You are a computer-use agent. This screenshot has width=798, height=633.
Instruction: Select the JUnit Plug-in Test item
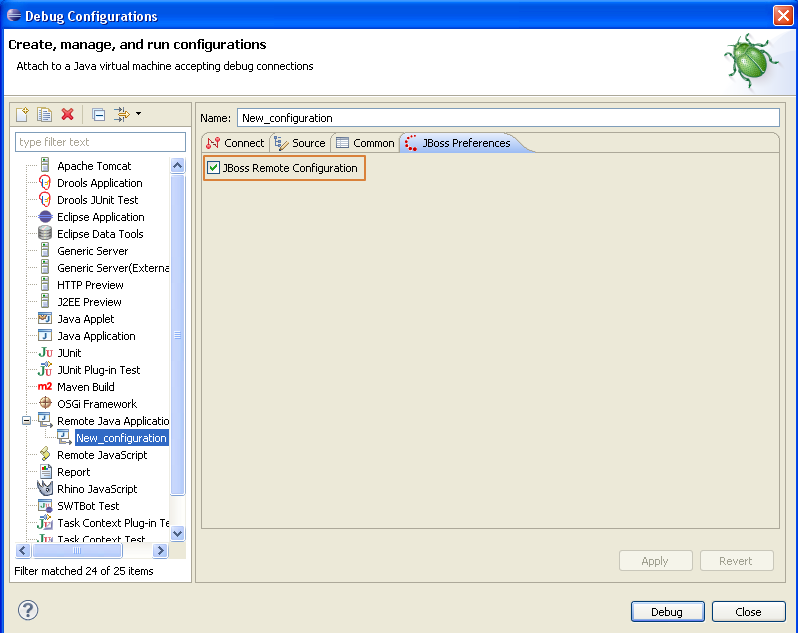tap(98, 370)
